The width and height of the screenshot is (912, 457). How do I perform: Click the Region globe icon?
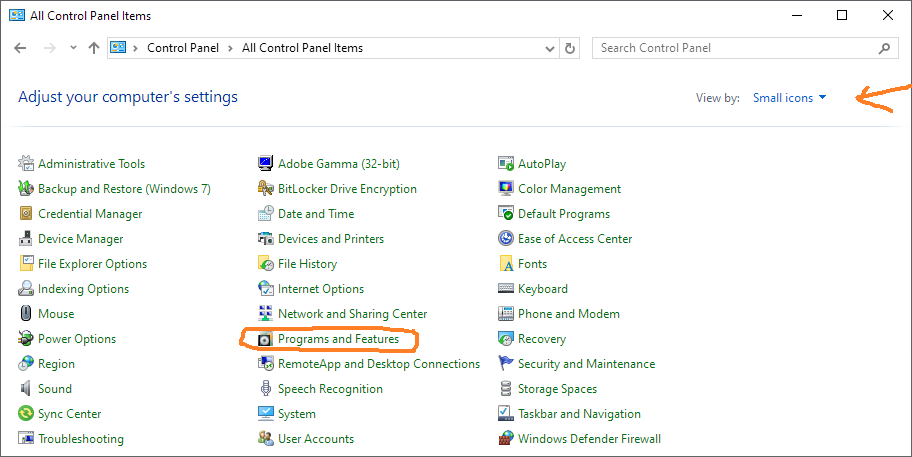click(26, 363)
